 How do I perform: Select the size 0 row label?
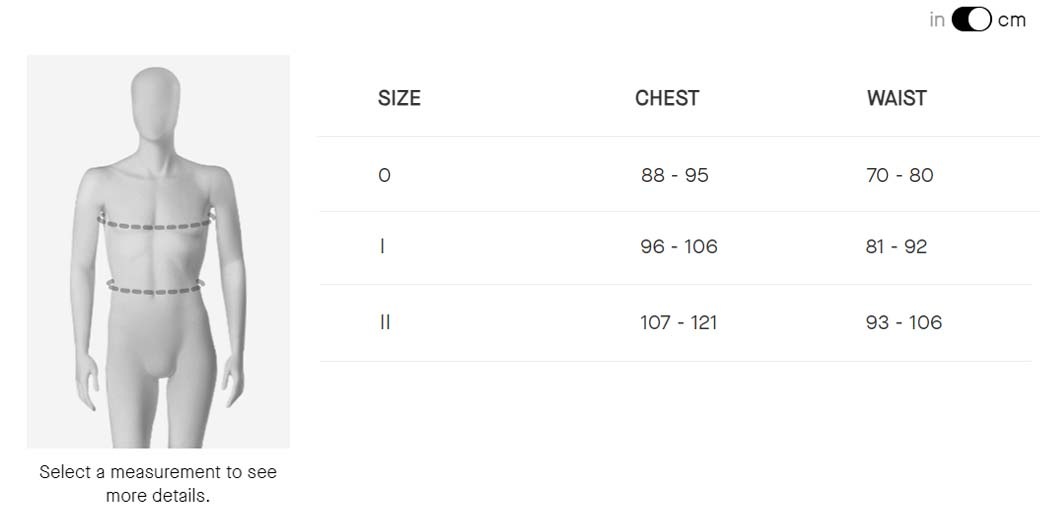tap(385, 175)
